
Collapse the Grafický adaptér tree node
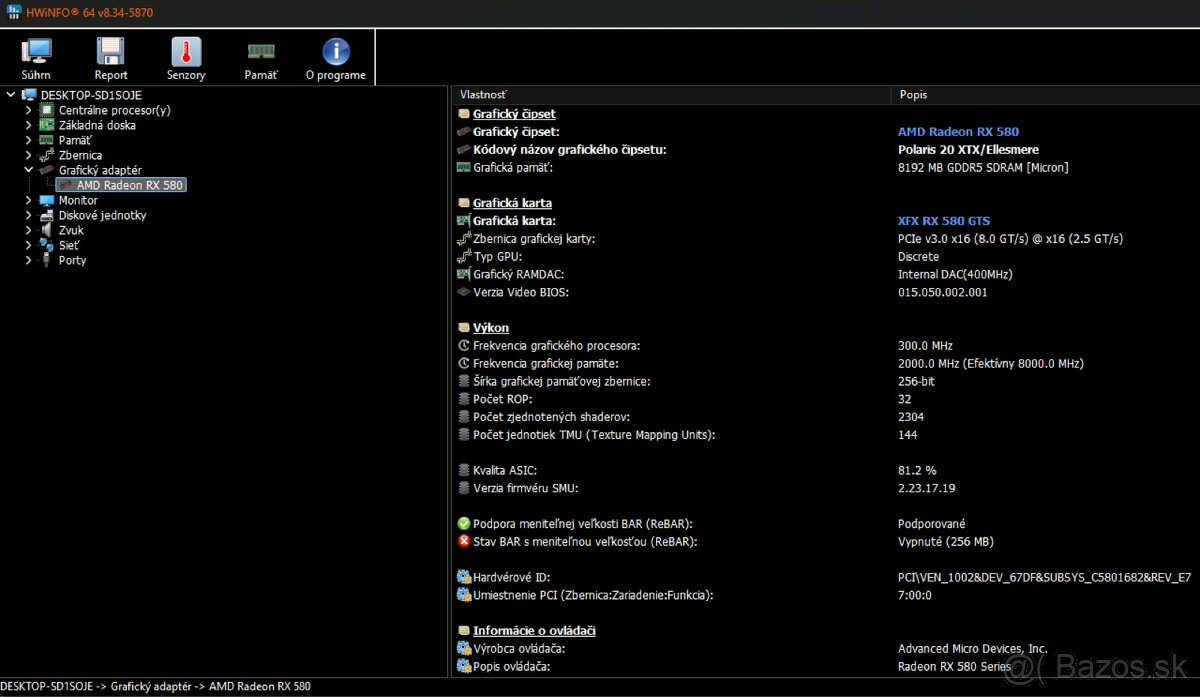28,170
